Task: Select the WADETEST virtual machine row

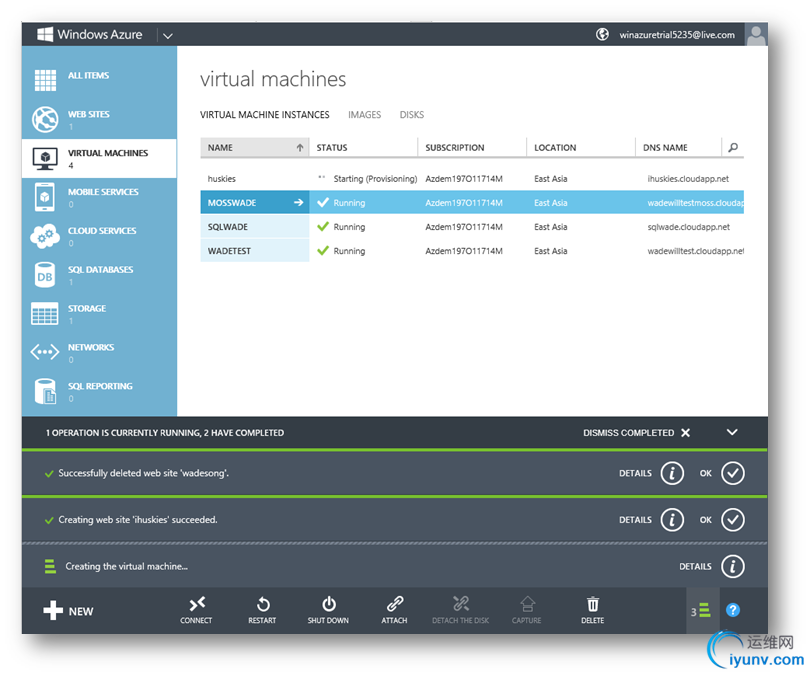Action: [472, 251]
